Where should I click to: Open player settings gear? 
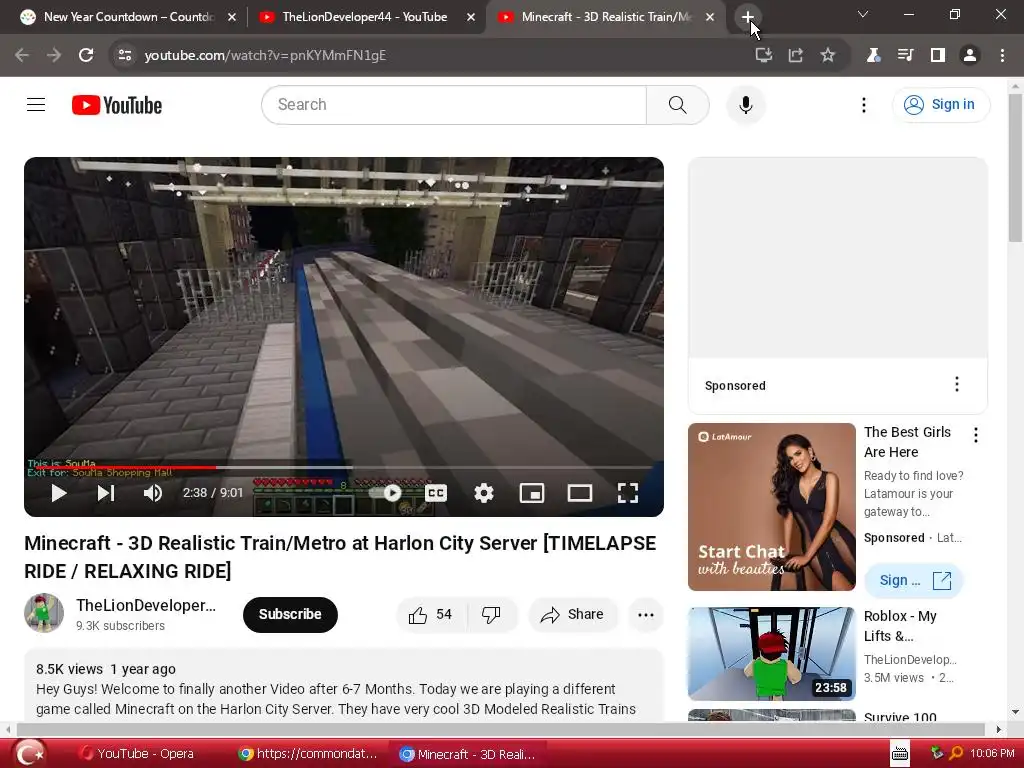(483, 493)
